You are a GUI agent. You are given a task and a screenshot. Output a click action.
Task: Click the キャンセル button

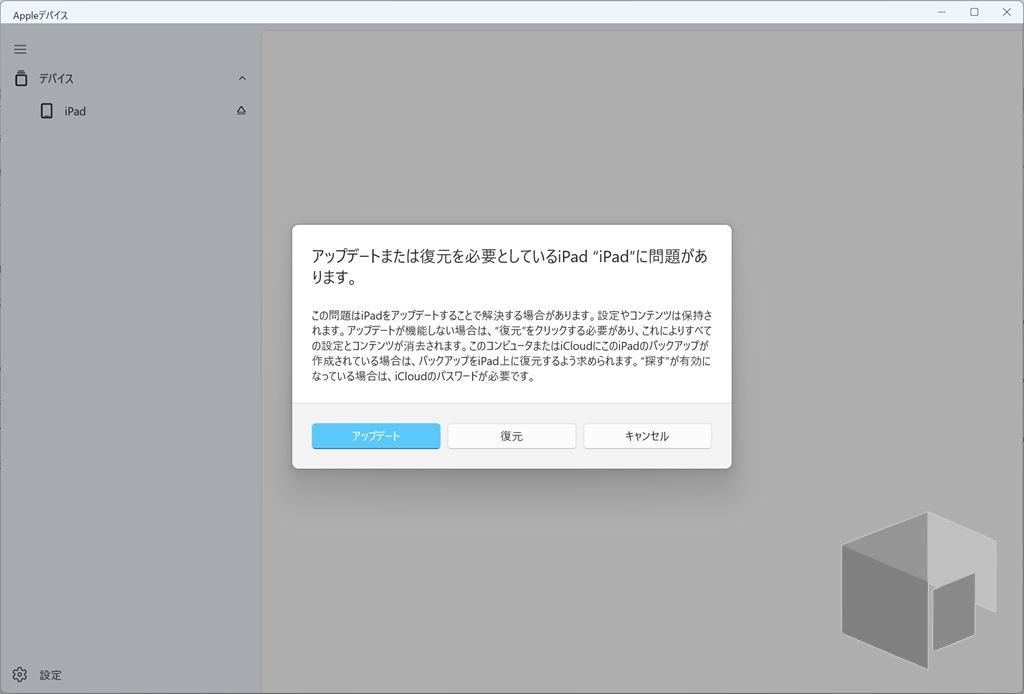(x=647, y=436)
